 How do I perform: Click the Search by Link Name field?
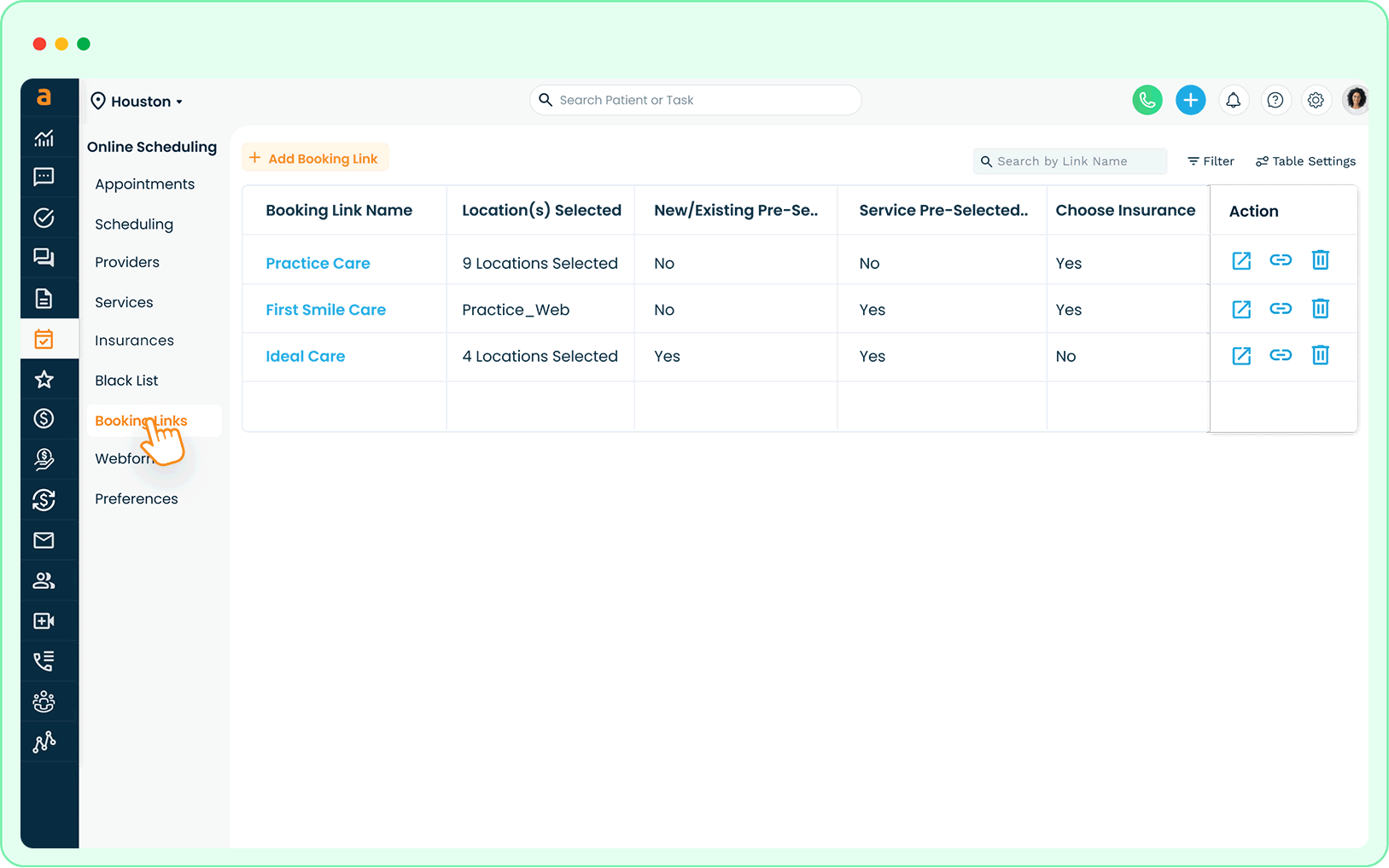click(x=1071, y=161)
